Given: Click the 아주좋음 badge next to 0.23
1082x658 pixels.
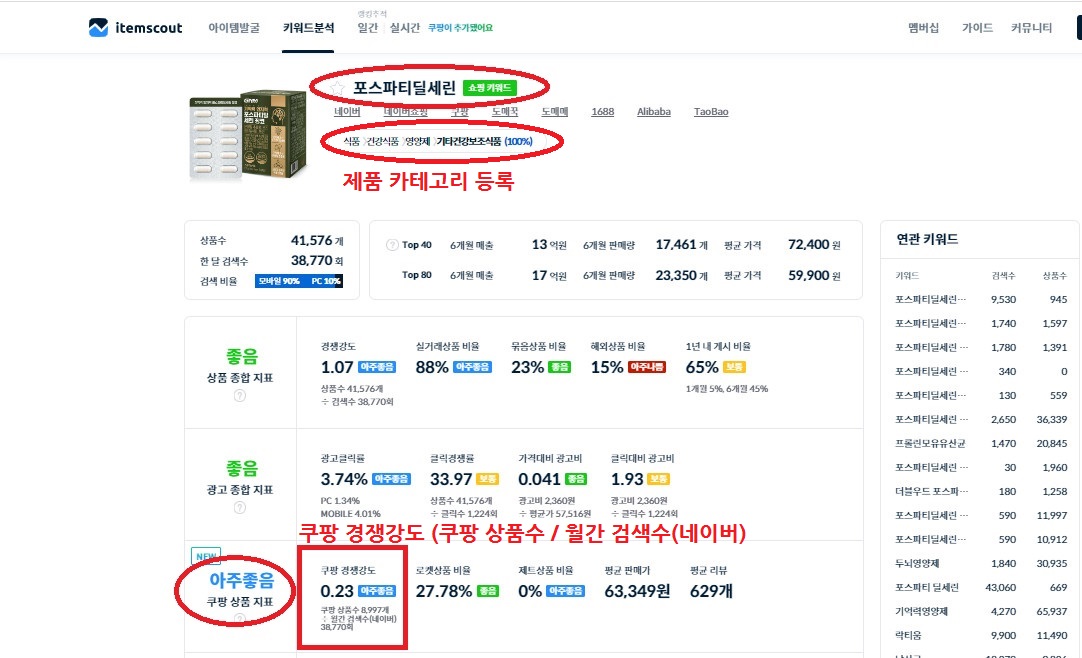Looking at the screenshot, I should pos(377,591).
